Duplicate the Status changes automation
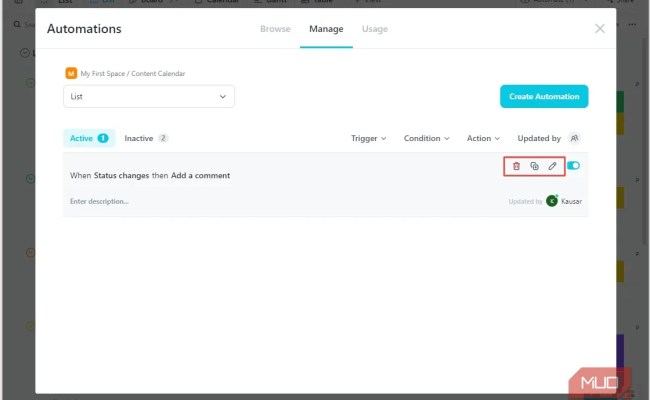The width and height of the screenshot is (650, 400). pyautogui.click(x=534, y=166)
